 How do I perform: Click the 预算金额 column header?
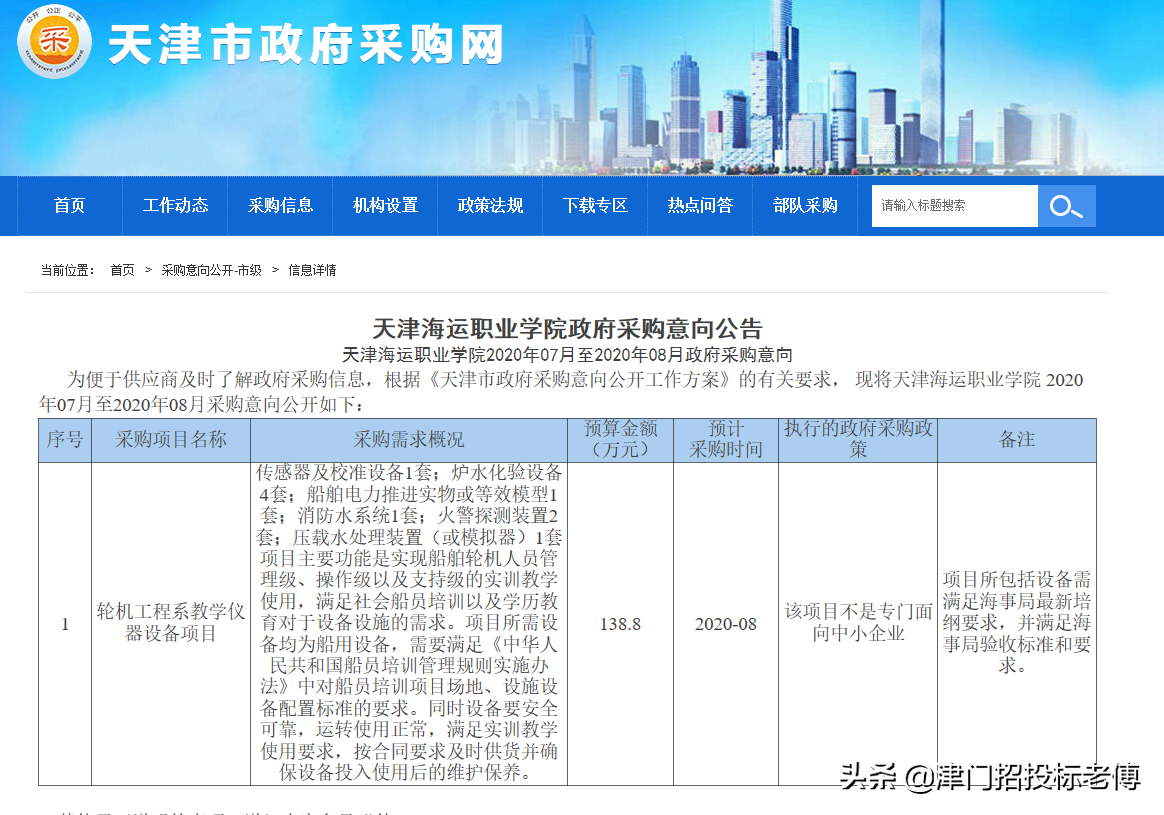(x=622, y=439)
